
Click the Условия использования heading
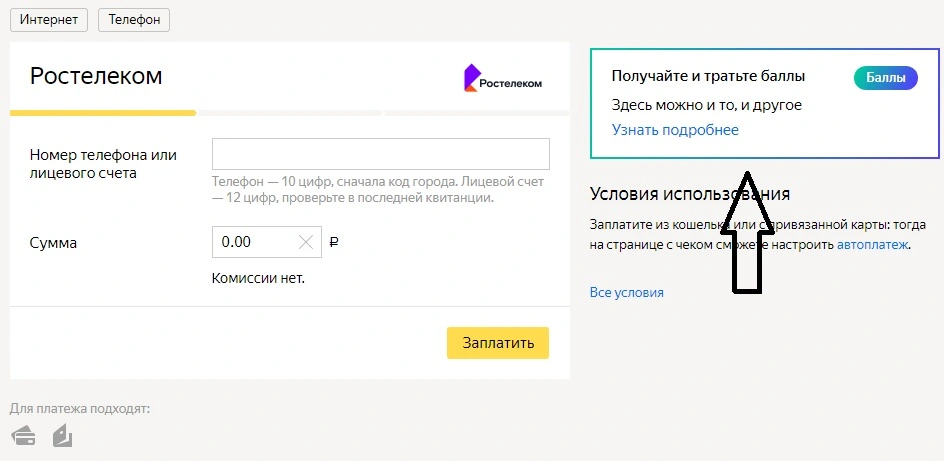690,194
